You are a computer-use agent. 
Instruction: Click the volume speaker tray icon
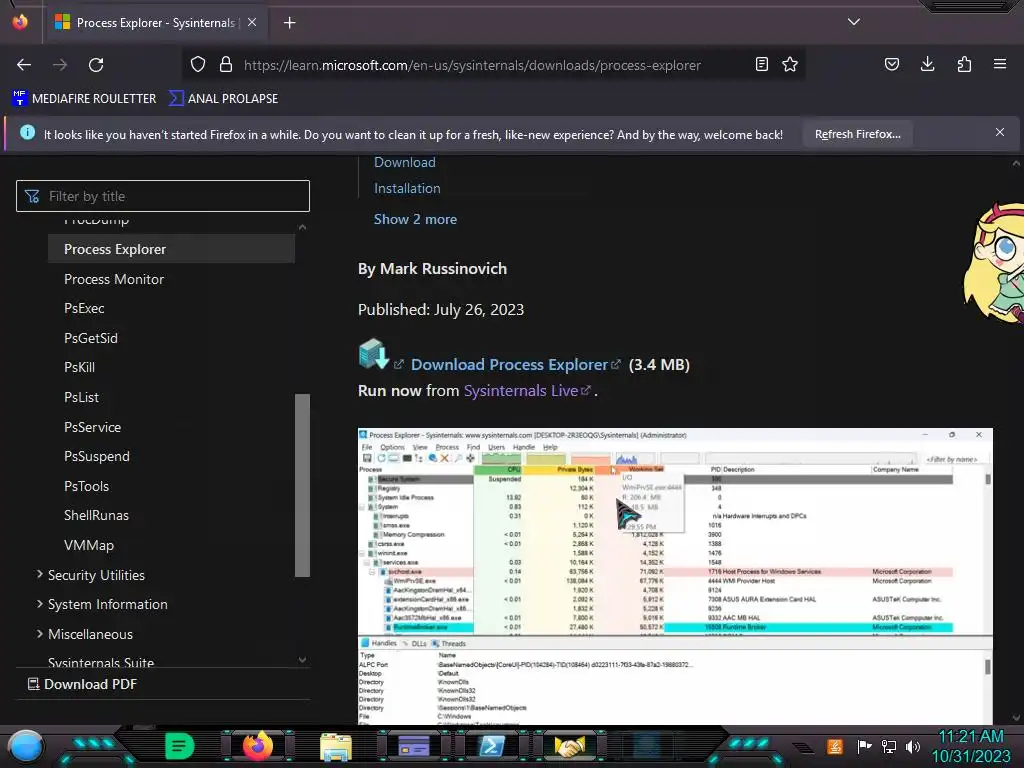(x=913, y=746)
